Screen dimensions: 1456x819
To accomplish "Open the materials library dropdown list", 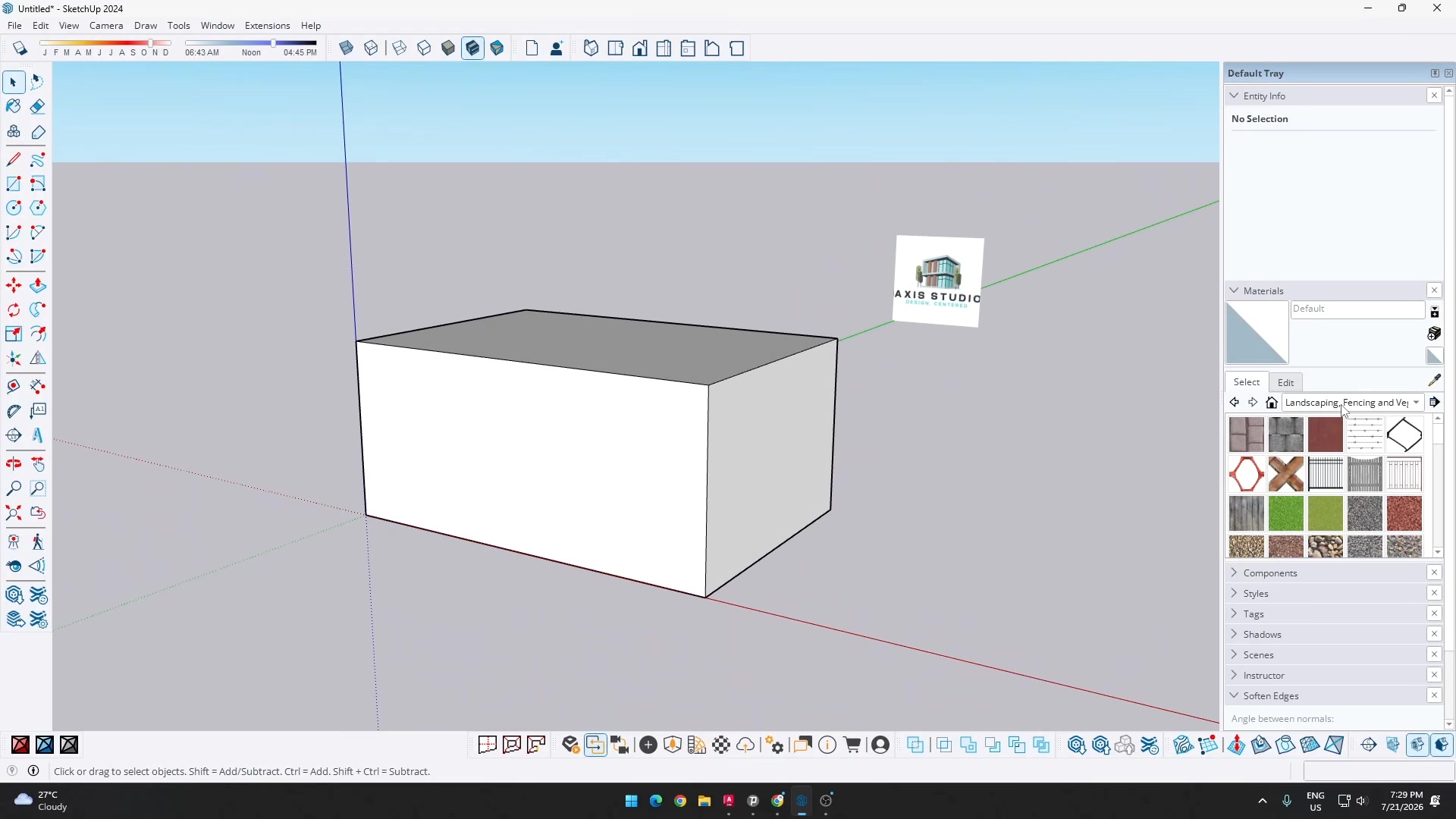I will [x=1417, y=403].
